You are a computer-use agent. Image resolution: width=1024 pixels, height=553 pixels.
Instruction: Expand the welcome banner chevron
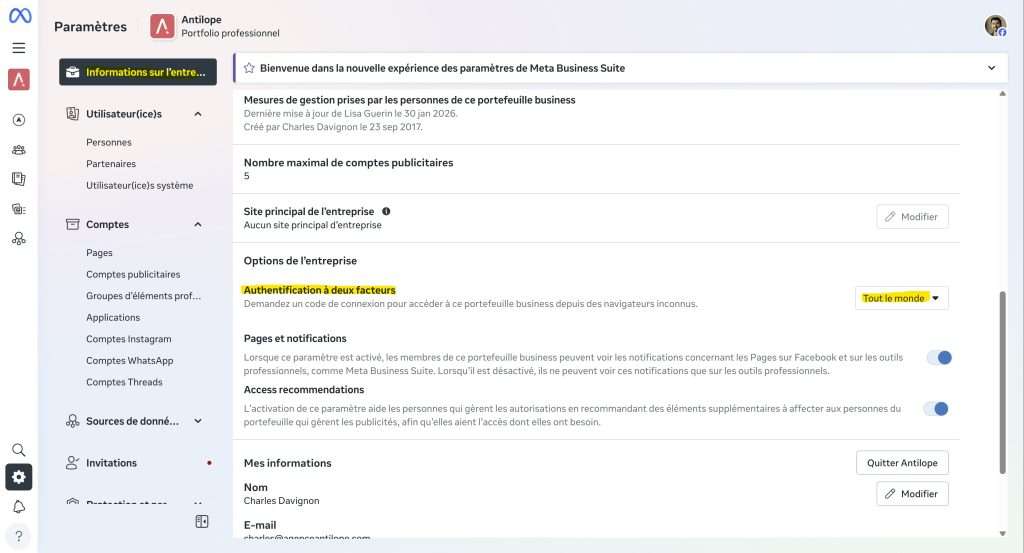[x=991, y=68]
